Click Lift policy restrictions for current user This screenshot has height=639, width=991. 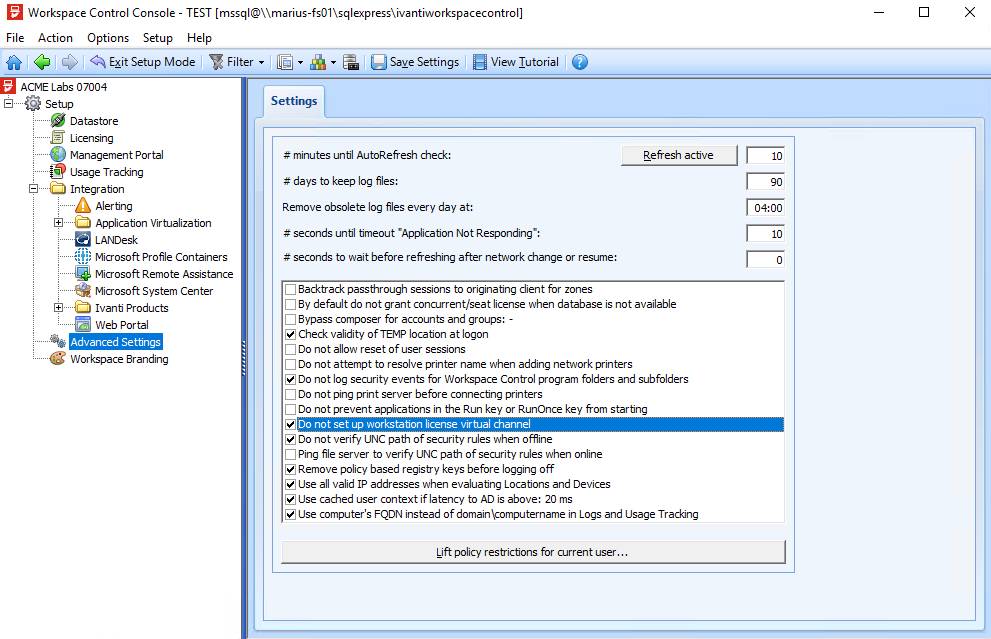533,552
